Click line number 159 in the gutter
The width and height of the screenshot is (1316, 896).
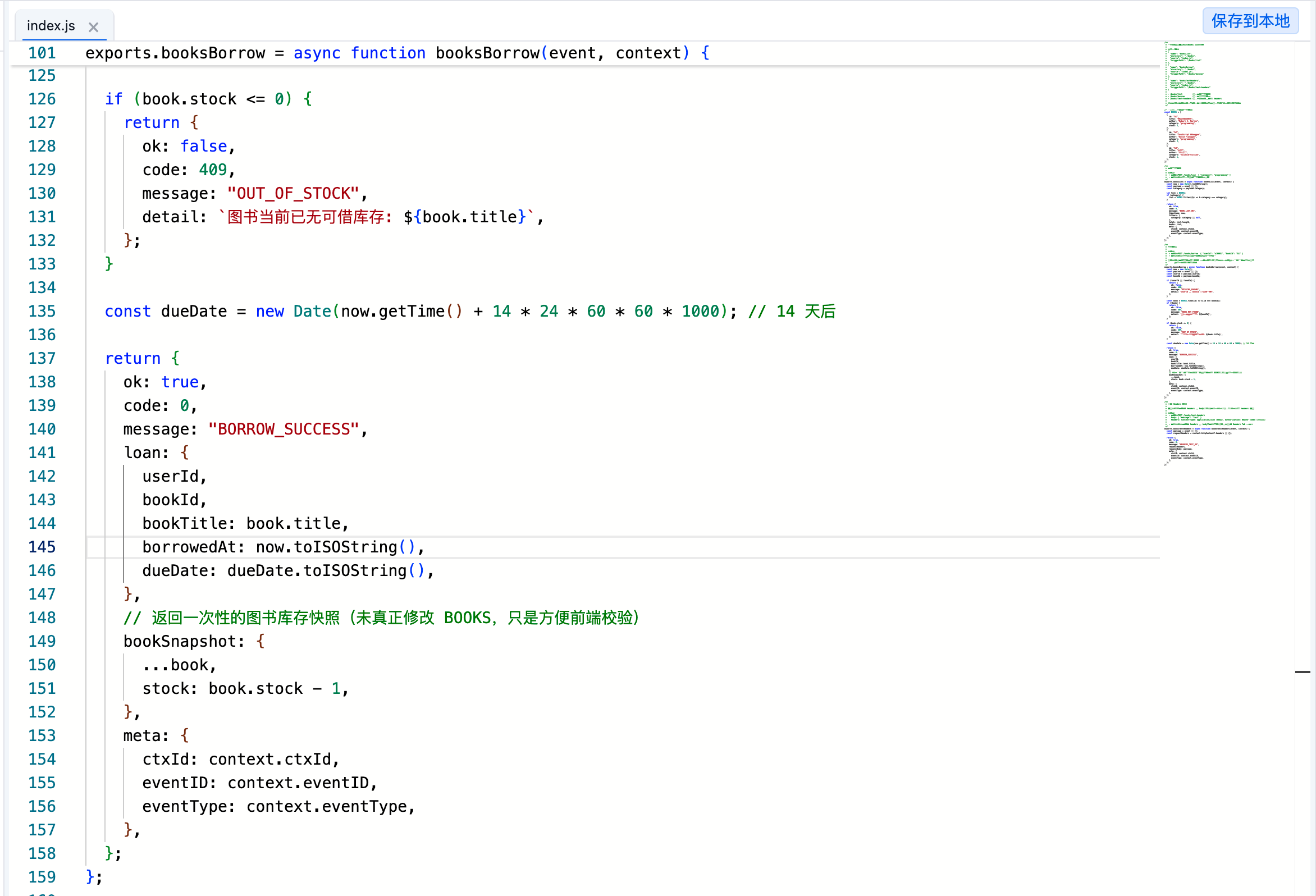coord(42,877)
